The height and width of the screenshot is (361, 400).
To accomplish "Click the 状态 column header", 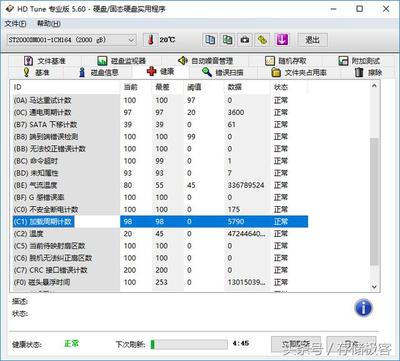I will coord(289,87).
